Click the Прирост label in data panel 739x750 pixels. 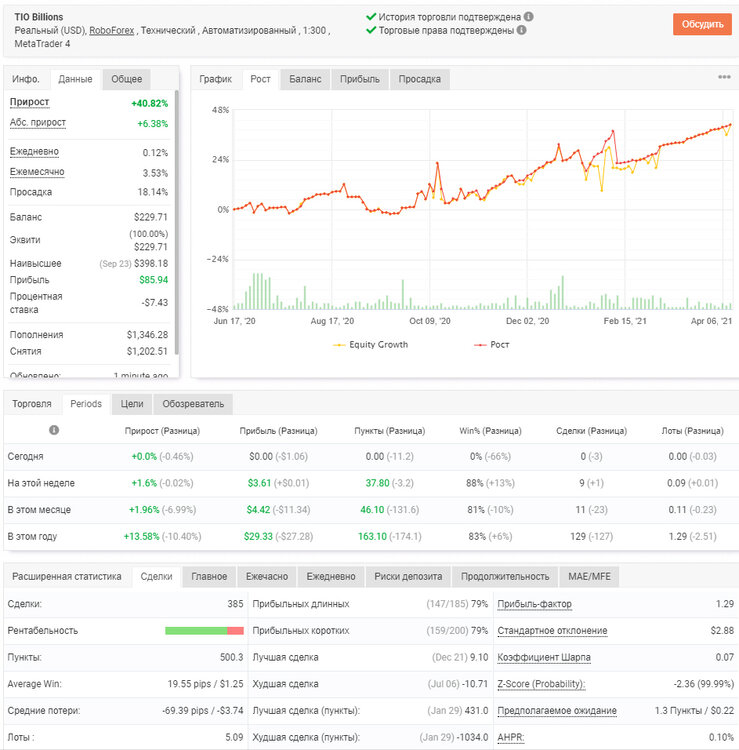point(29,102)
